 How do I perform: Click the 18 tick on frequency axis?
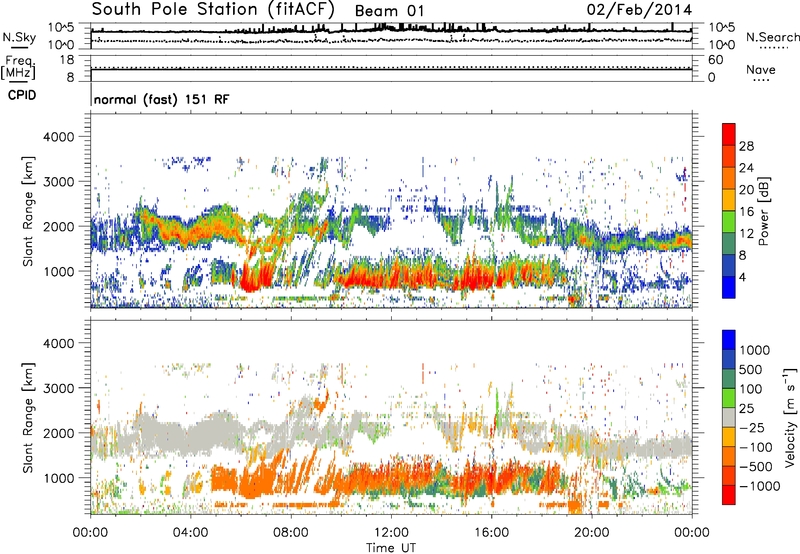pyautogui.click(x=67, y=60)
